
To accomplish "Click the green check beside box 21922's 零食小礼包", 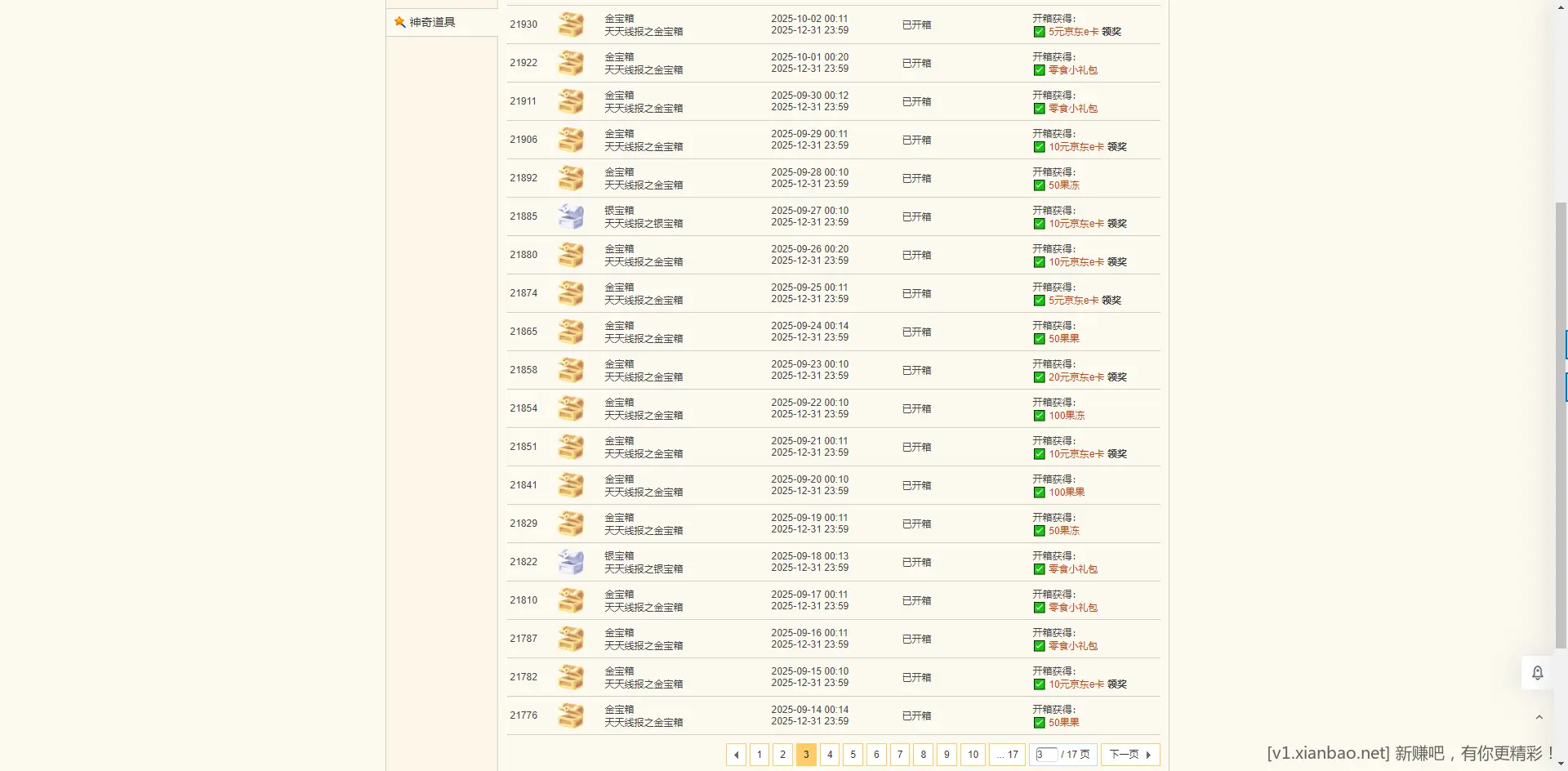I will coord(1039,70).
